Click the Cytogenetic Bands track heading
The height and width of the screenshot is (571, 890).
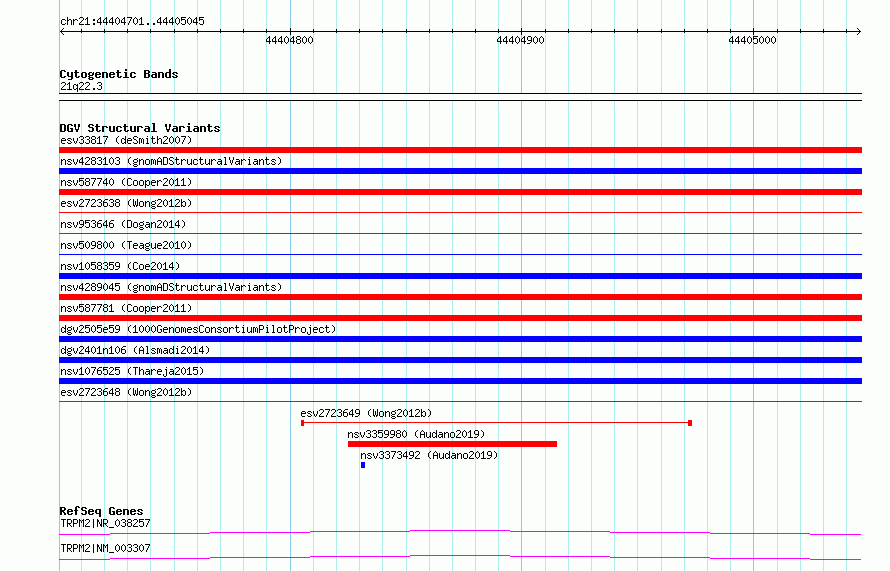click(119, 74)
